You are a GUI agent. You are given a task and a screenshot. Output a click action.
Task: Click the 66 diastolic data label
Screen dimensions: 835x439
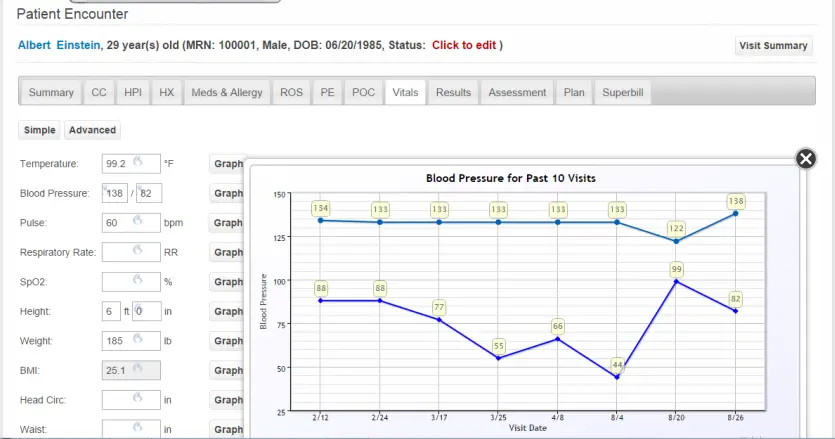[558, 326]
